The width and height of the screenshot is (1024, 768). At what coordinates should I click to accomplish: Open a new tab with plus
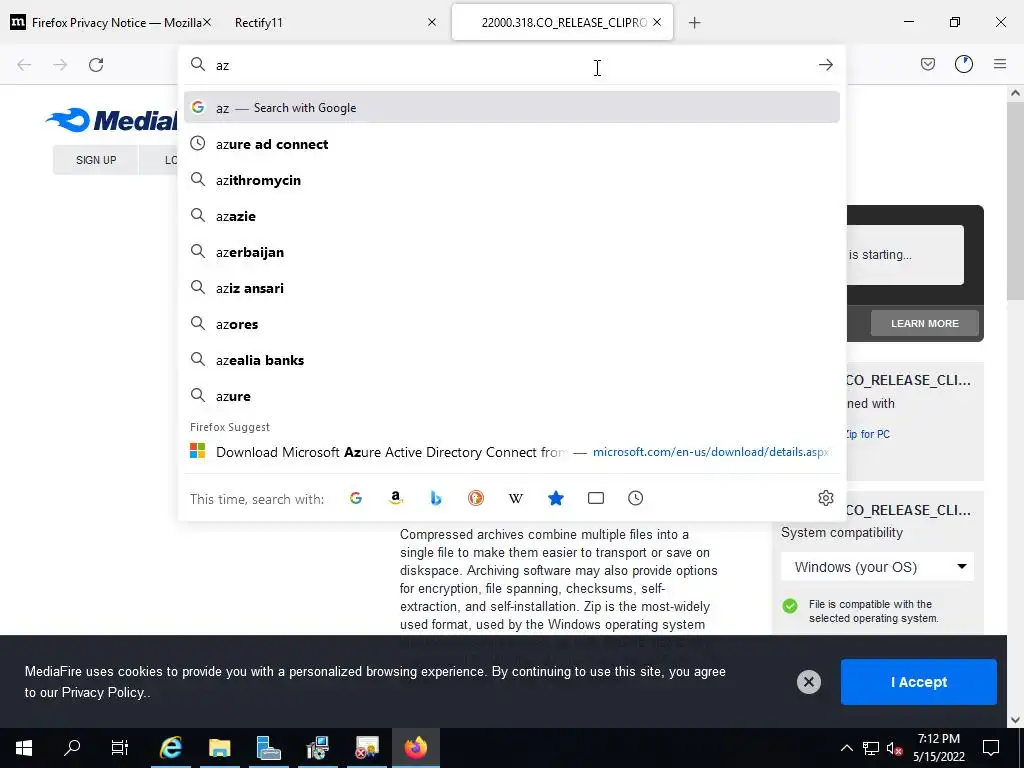[694, 23]
